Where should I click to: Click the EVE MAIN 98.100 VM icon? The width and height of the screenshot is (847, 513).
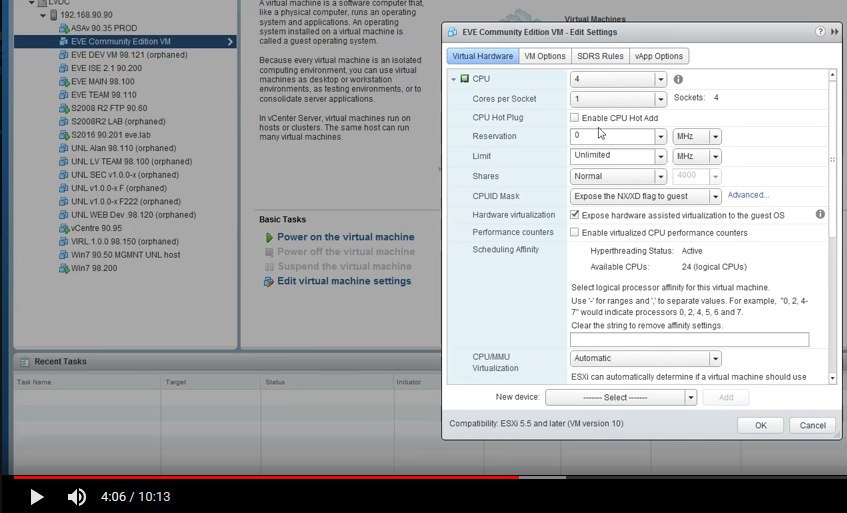(64, 82)
